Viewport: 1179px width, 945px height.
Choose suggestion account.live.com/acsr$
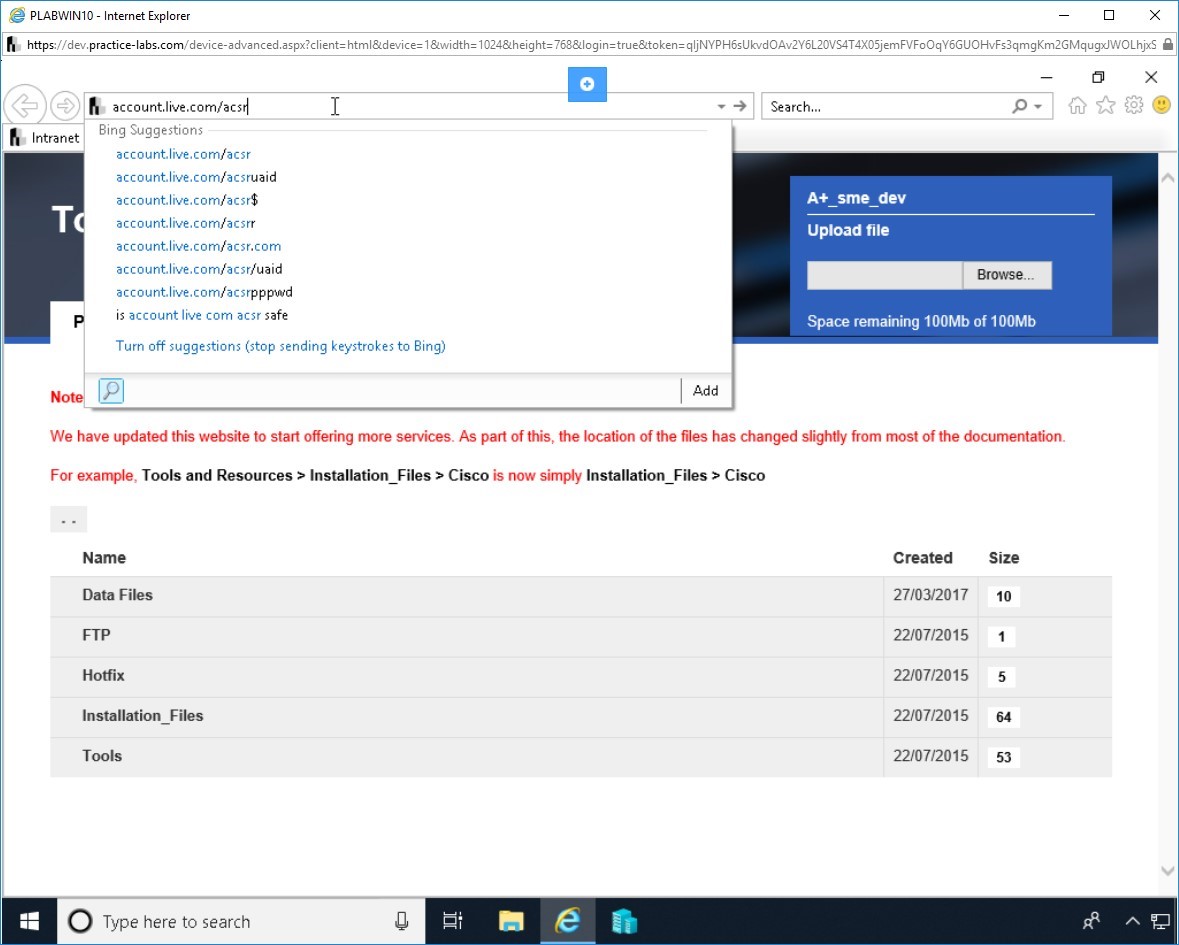186,200
